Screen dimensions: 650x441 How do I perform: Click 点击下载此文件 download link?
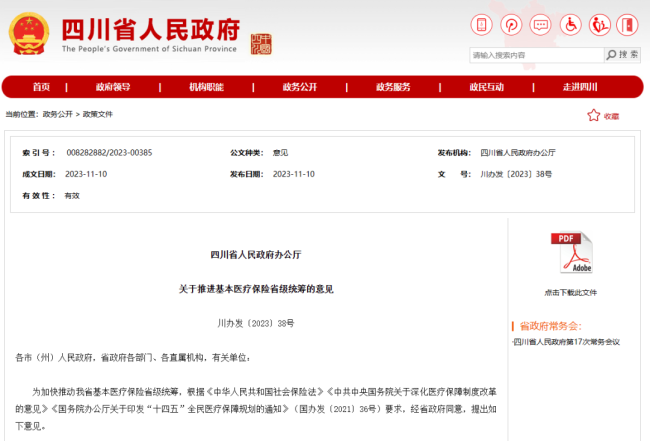click(x=571, y=293)
